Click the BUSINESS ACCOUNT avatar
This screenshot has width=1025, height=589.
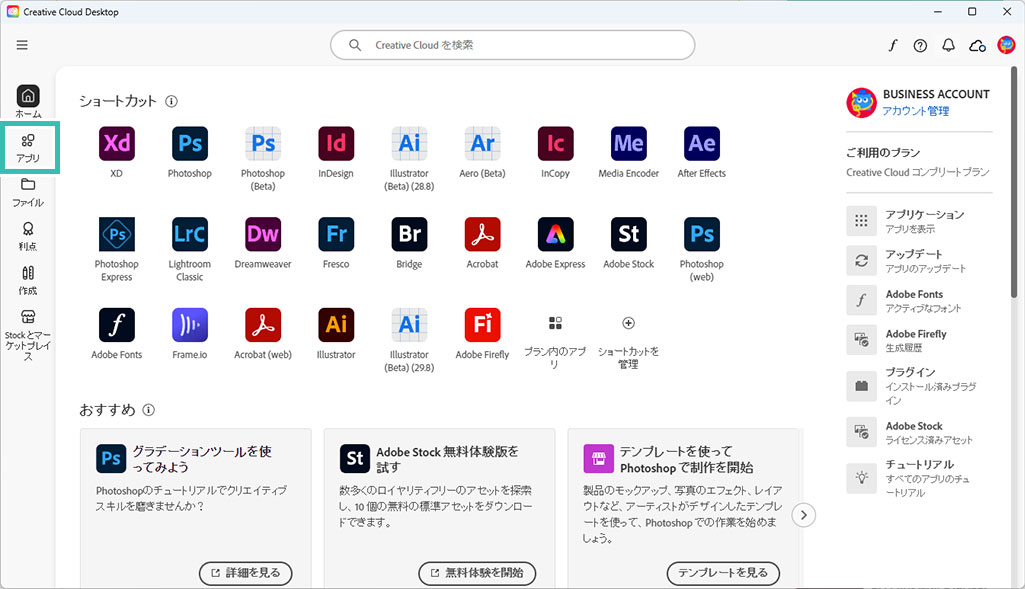pyautogui.click(x=862, y=103)
